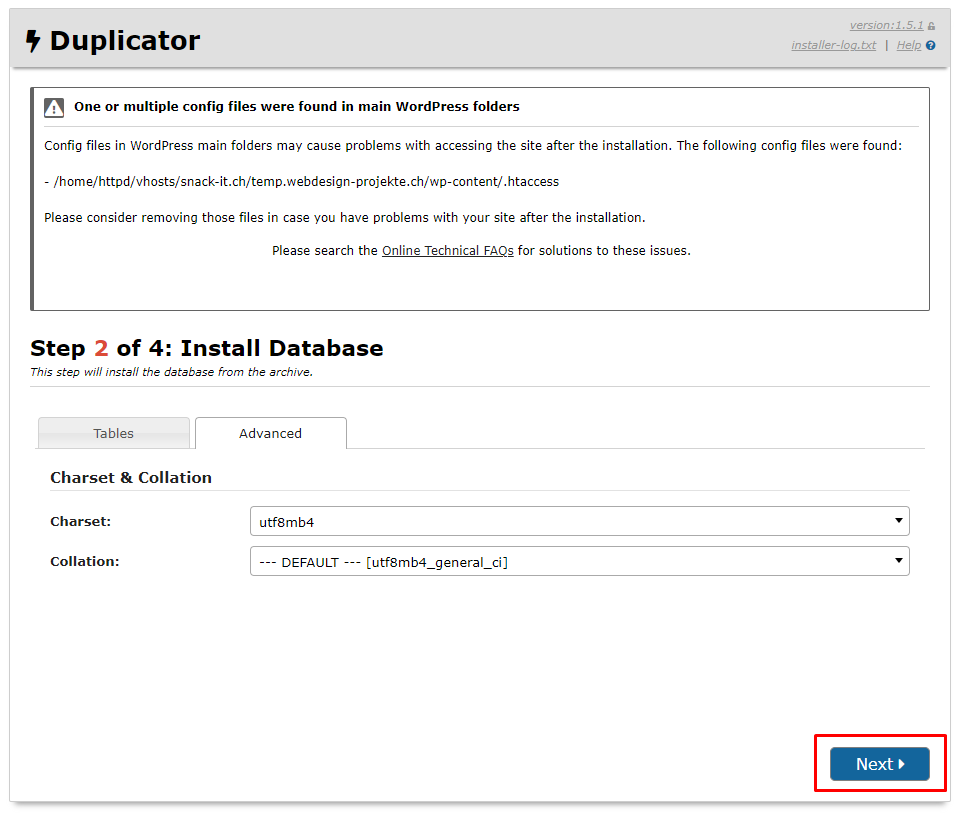Click the 'Collation:' field label
This screenshot has height=817, width=968.
[85, 561]
